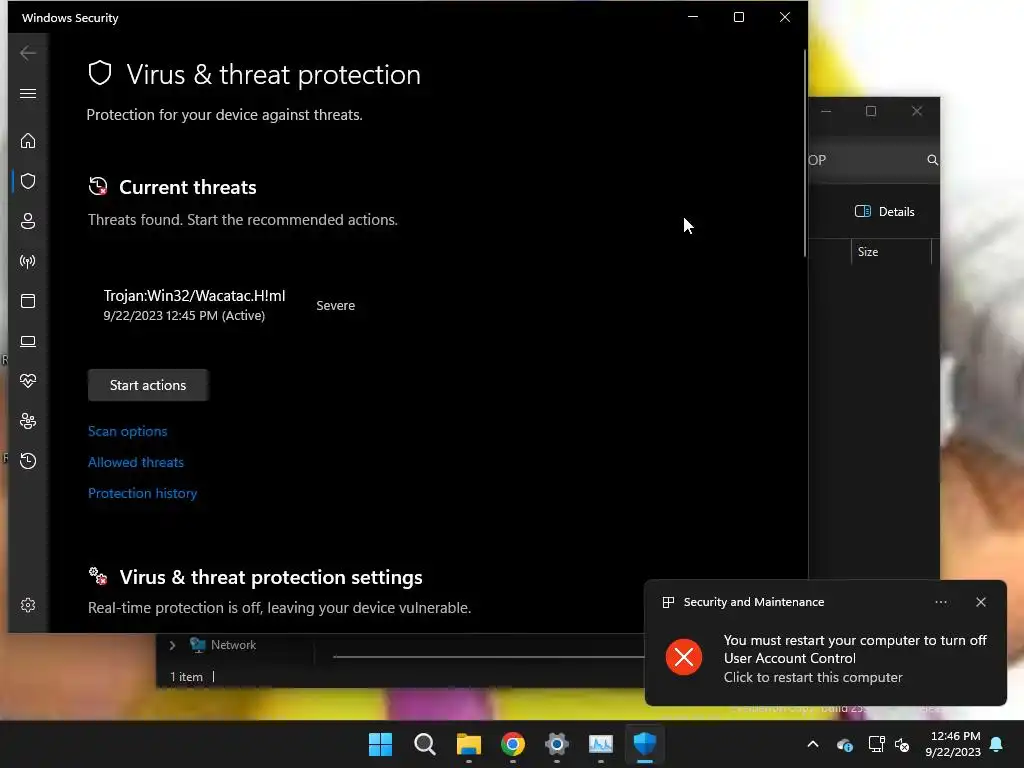The width and height of the screenshot is (1024, 768).
Task: Open Device performance & health heart icon
Action: click(x=27, y=381)
